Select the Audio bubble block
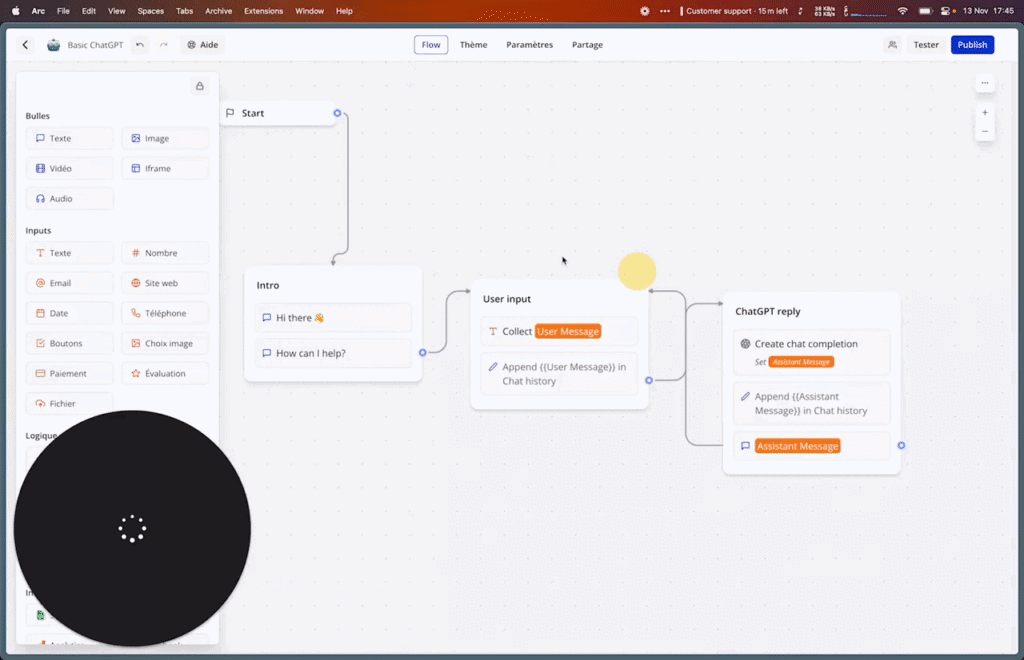The height and width of the screenshot is (660, 1024). [x=69, y=198]
